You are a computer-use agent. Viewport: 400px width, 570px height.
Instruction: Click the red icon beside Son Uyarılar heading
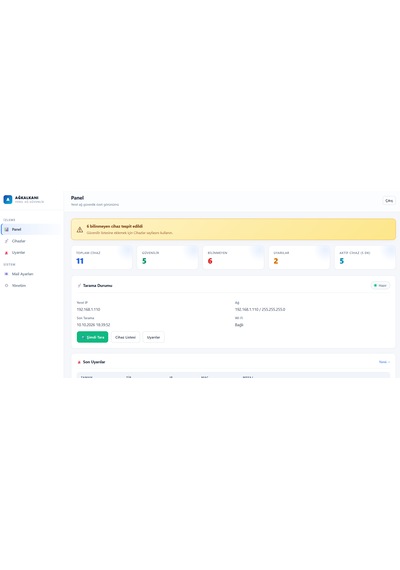(x=79, y=362)
